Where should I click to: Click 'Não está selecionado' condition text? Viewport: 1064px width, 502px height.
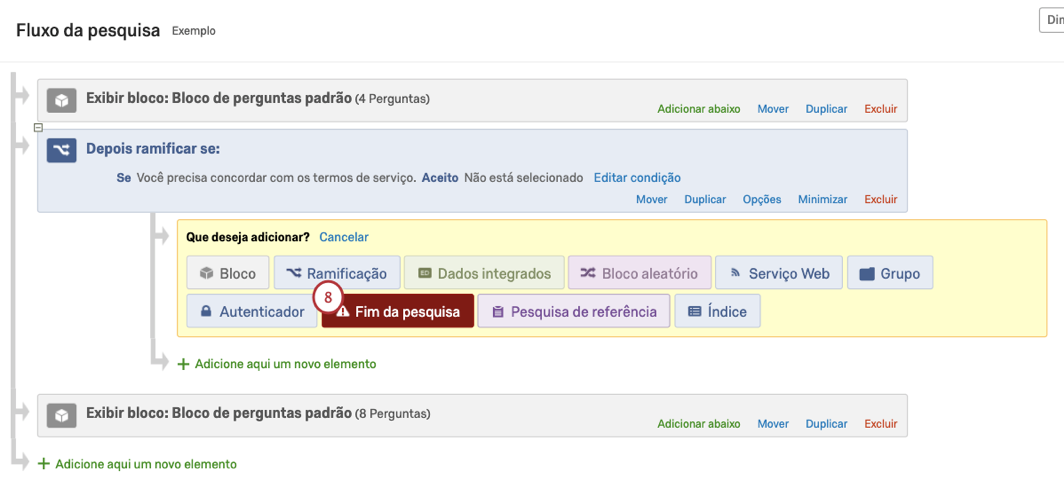(x=524, y=178)
